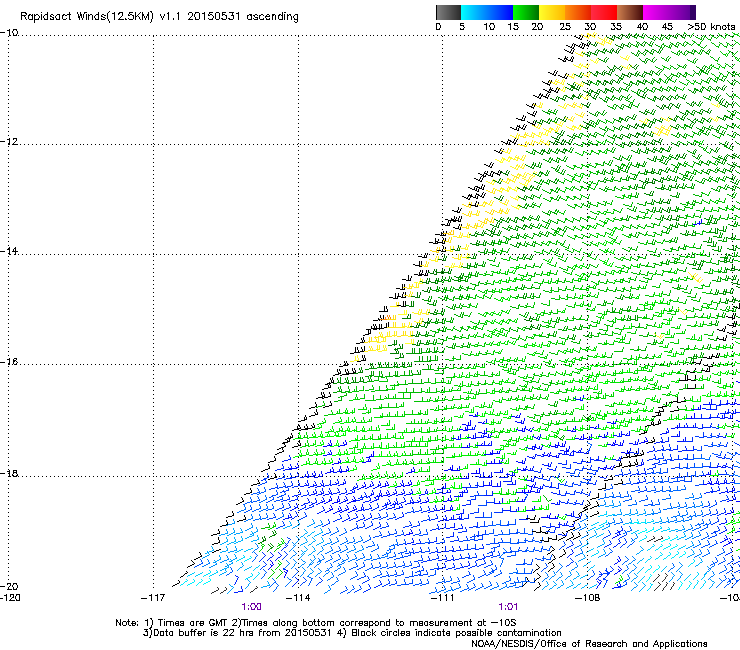Click the '>50 knots' legend label
This screenshot has width=740, height=650.
coord(711,27)
